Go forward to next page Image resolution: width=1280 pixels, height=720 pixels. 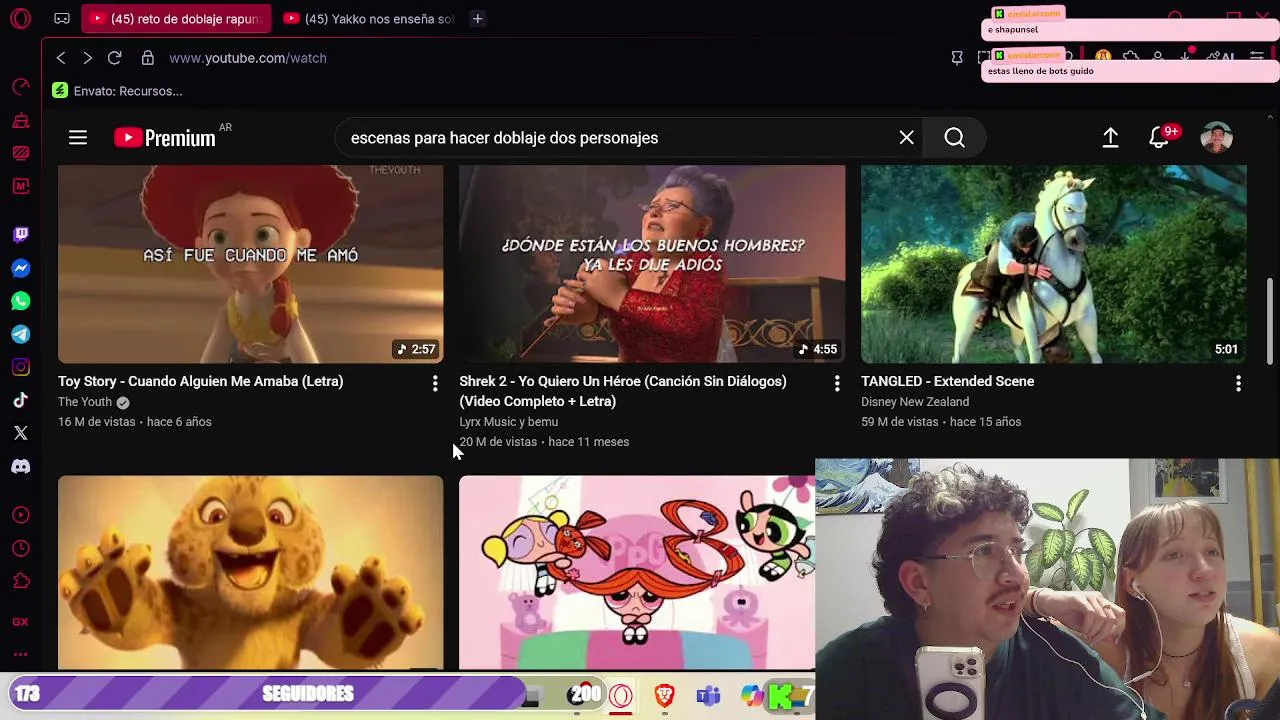click(x=87, y=58)
